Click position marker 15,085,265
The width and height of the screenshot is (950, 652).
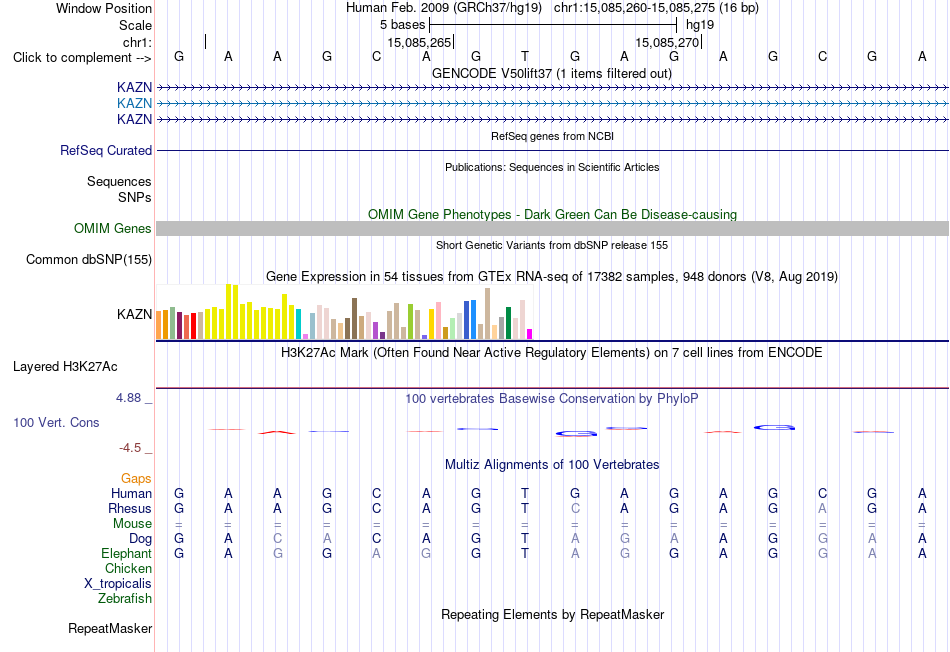(x=419, y=42)
